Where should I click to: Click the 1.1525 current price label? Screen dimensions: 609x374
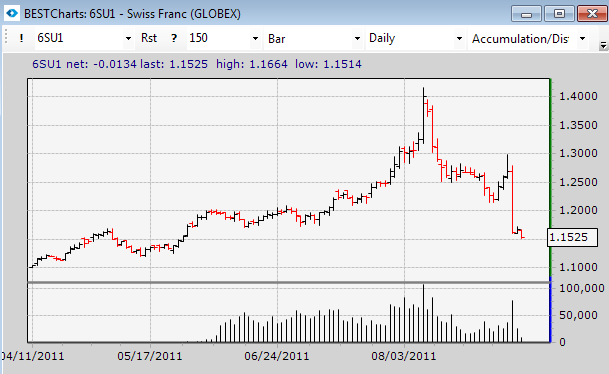572,237
